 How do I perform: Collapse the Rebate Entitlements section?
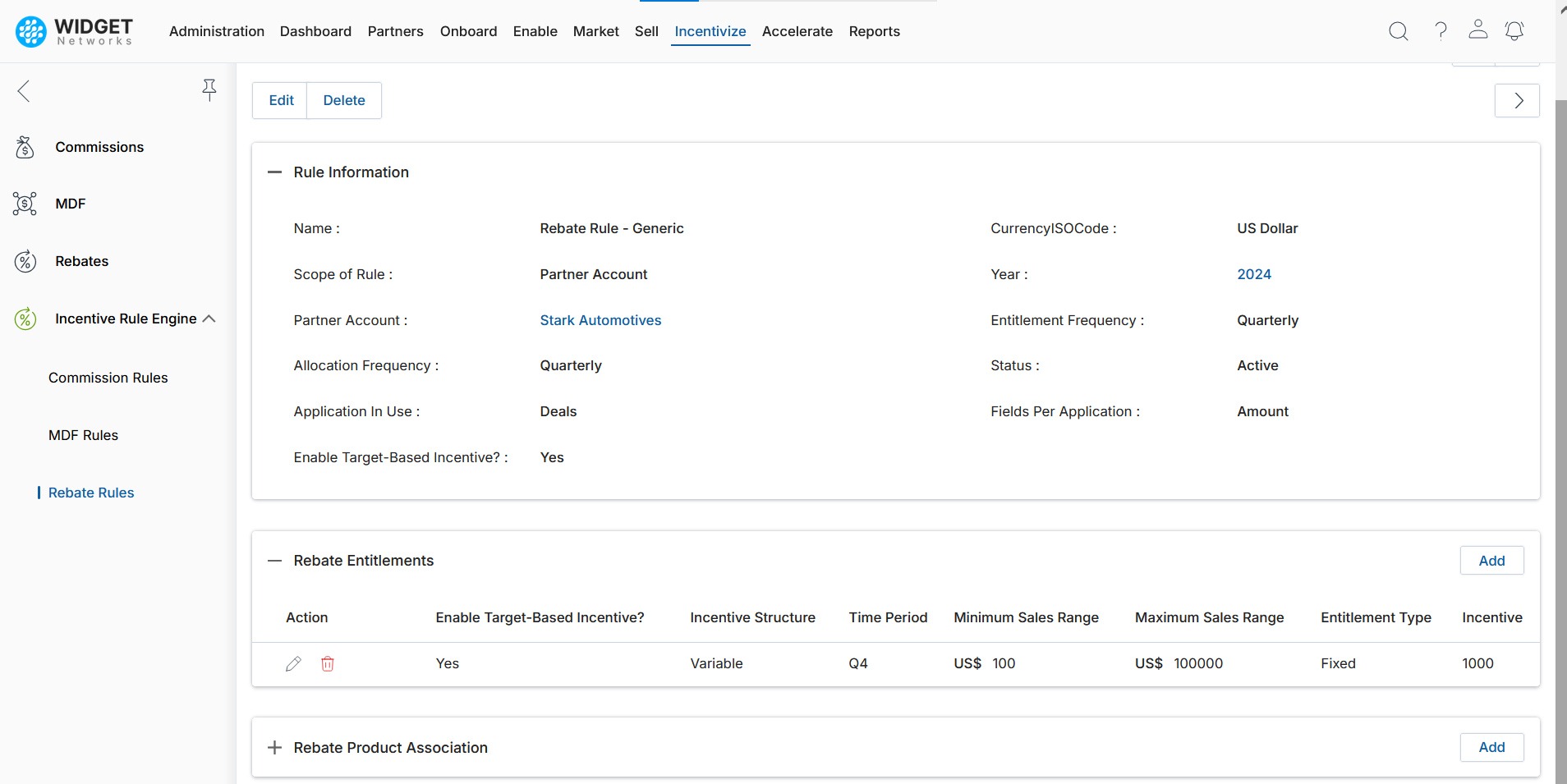(274, 561)
